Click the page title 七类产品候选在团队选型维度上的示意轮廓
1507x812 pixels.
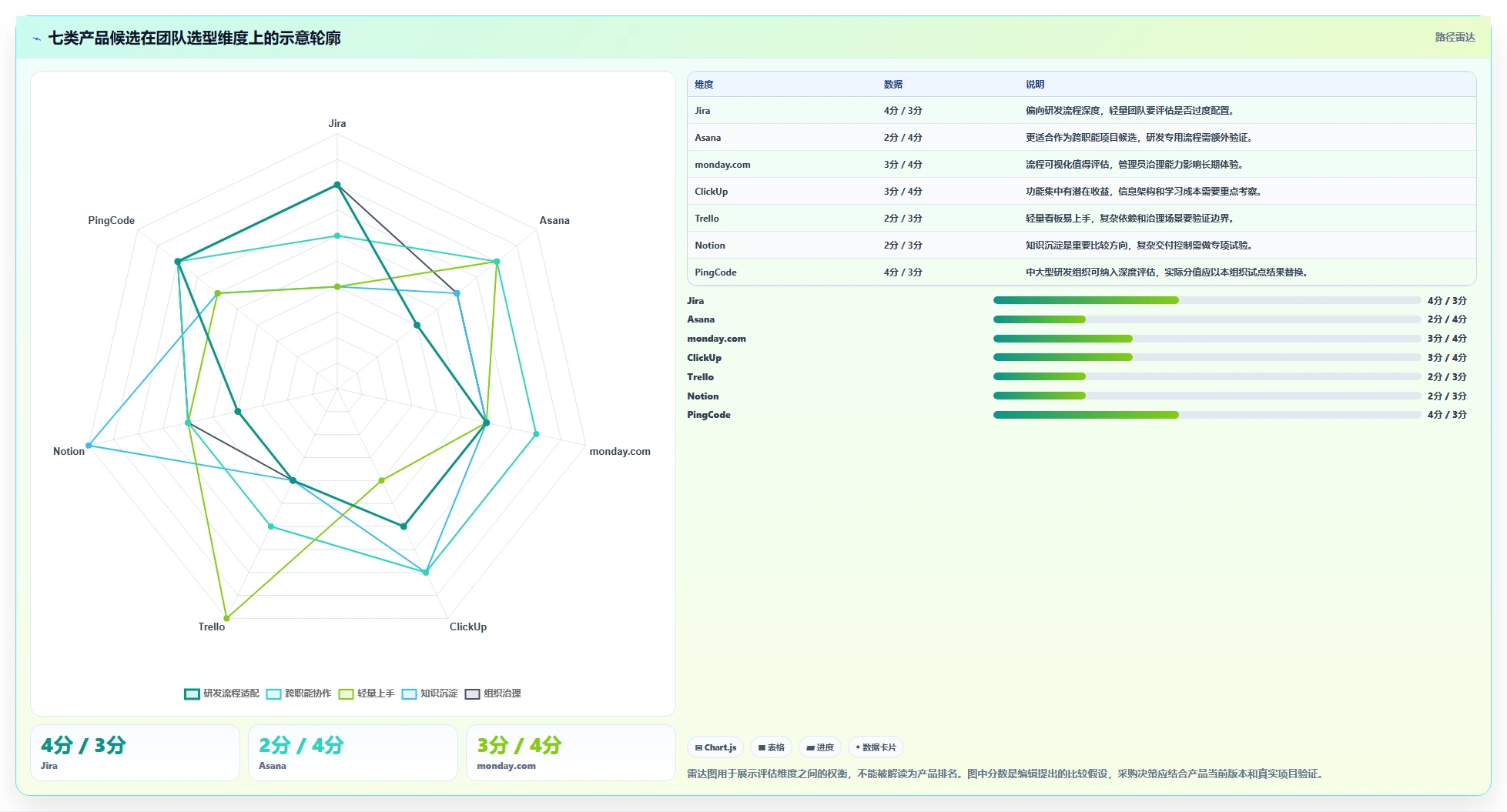tap(195, 38)
